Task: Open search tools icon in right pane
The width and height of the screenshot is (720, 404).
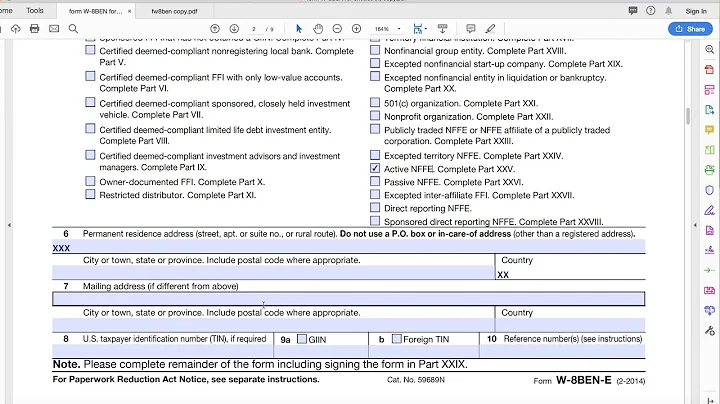Action: coord(709,49)
